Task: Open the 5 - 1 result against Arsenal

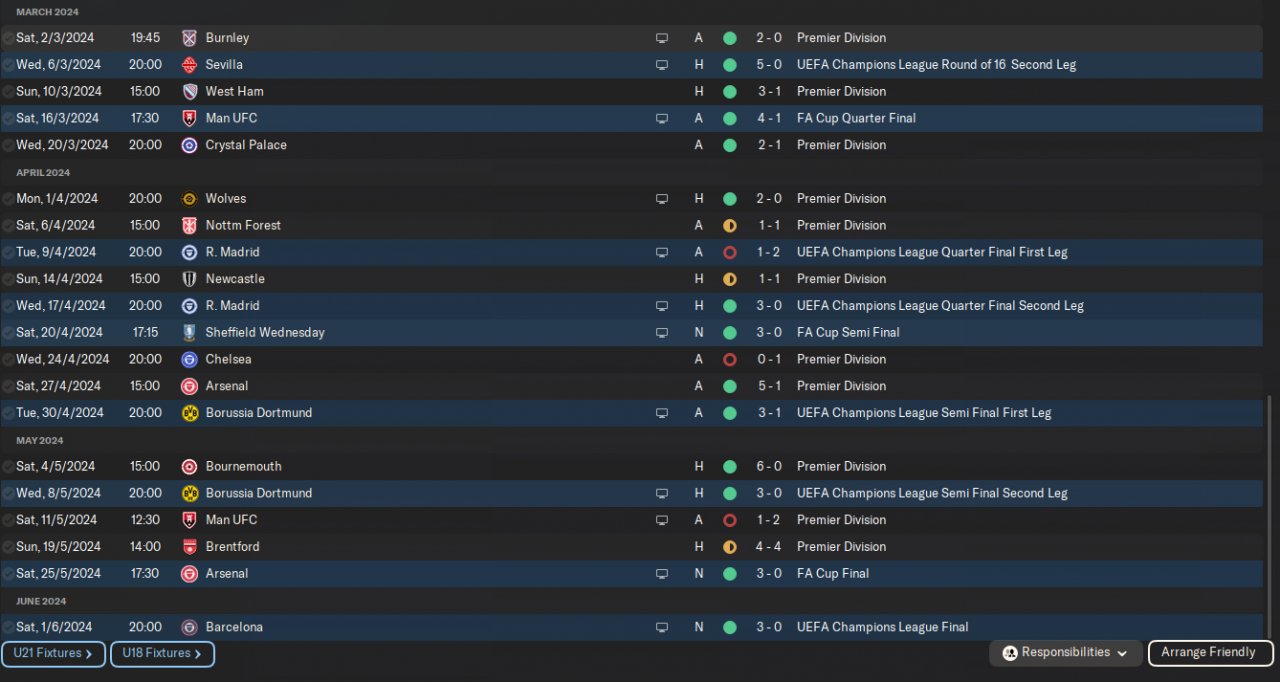Action: [x=769, y=386]
